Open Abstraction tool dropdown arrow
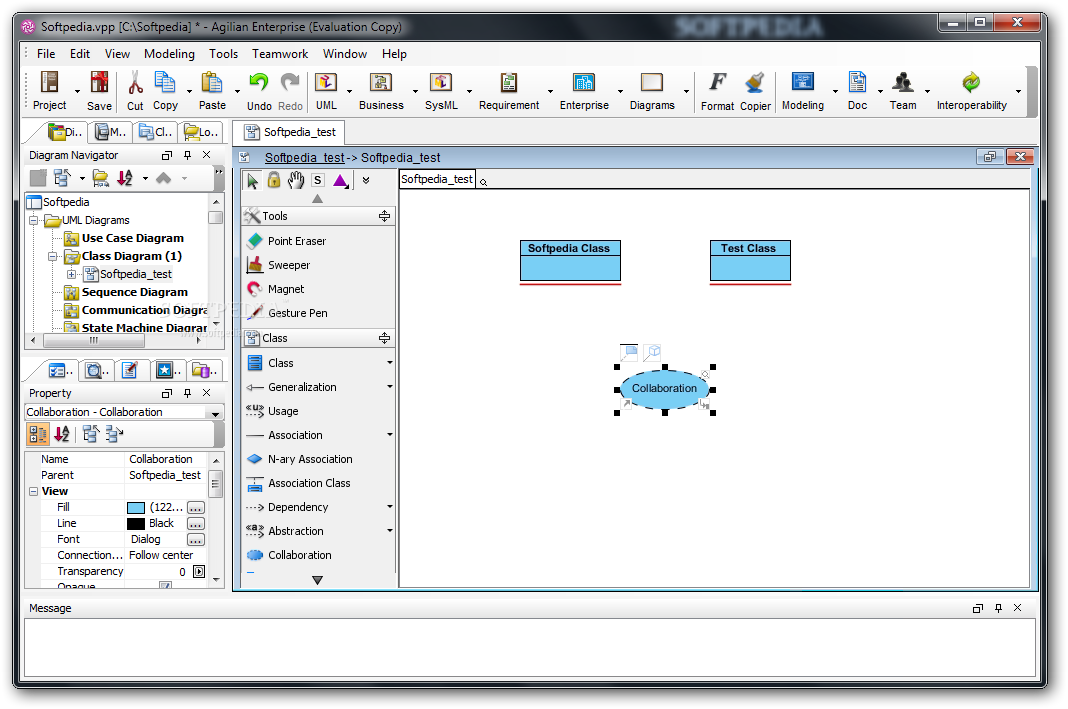Screen dimensions: 1068x709 tap(390, 531)
